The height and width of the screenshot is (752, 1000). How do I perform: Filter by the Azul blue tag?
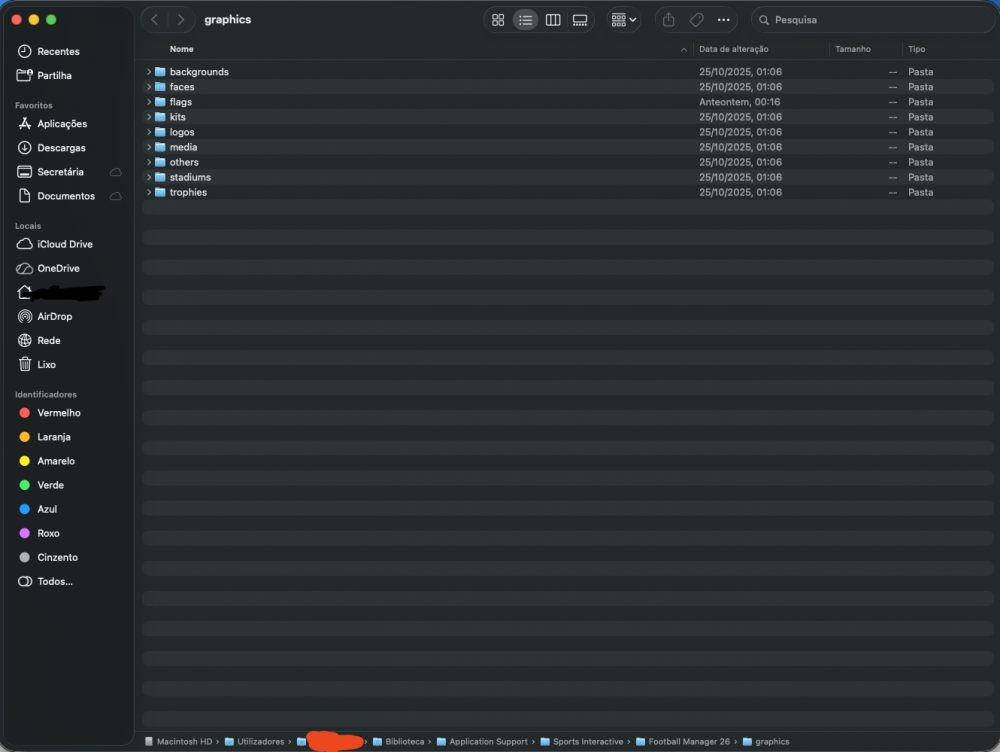pyautogui.click(x=38, y=509)
